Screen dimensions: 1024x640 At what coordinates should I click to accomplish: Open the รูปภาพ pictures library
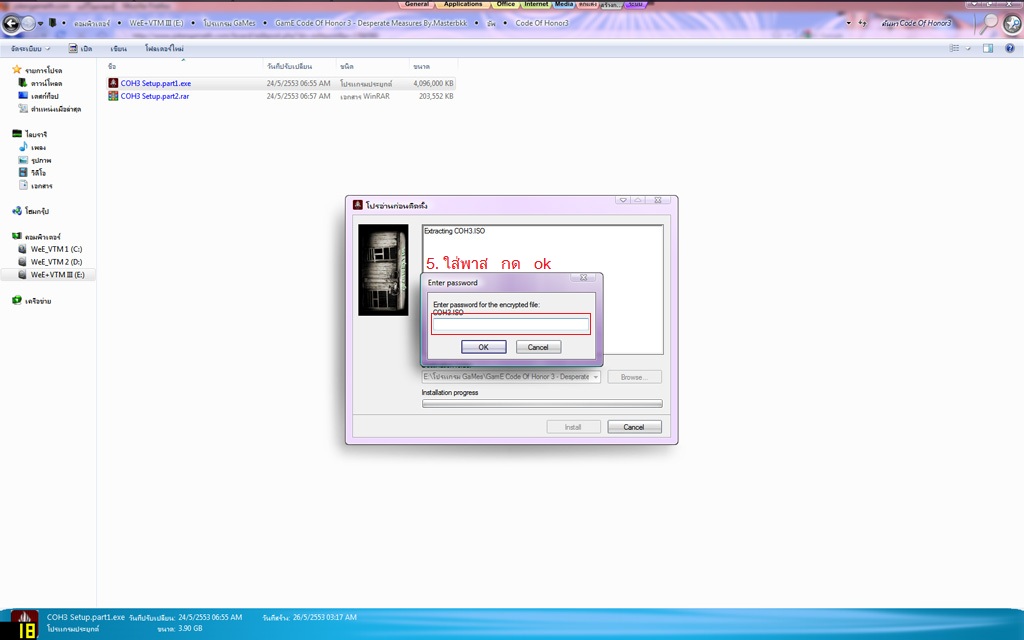pyautogui.click(x=35, y=160)
